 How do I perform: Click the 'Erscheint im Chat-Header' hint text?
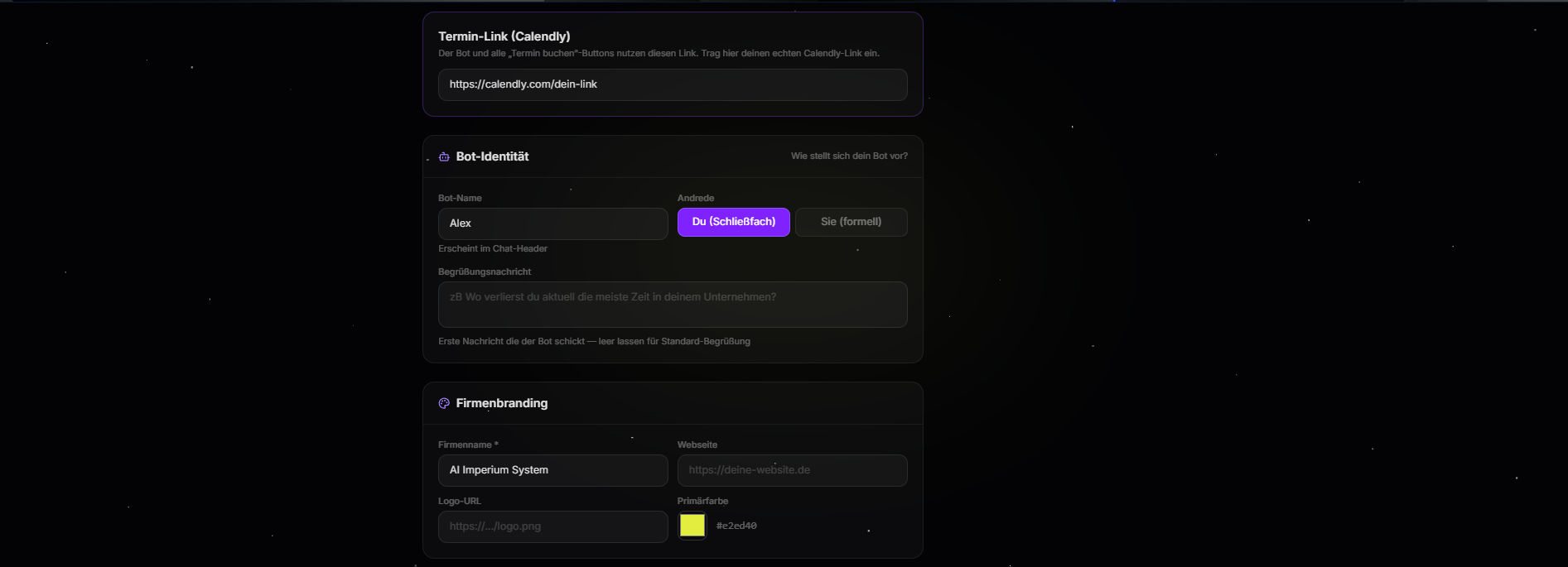[493, 248]
